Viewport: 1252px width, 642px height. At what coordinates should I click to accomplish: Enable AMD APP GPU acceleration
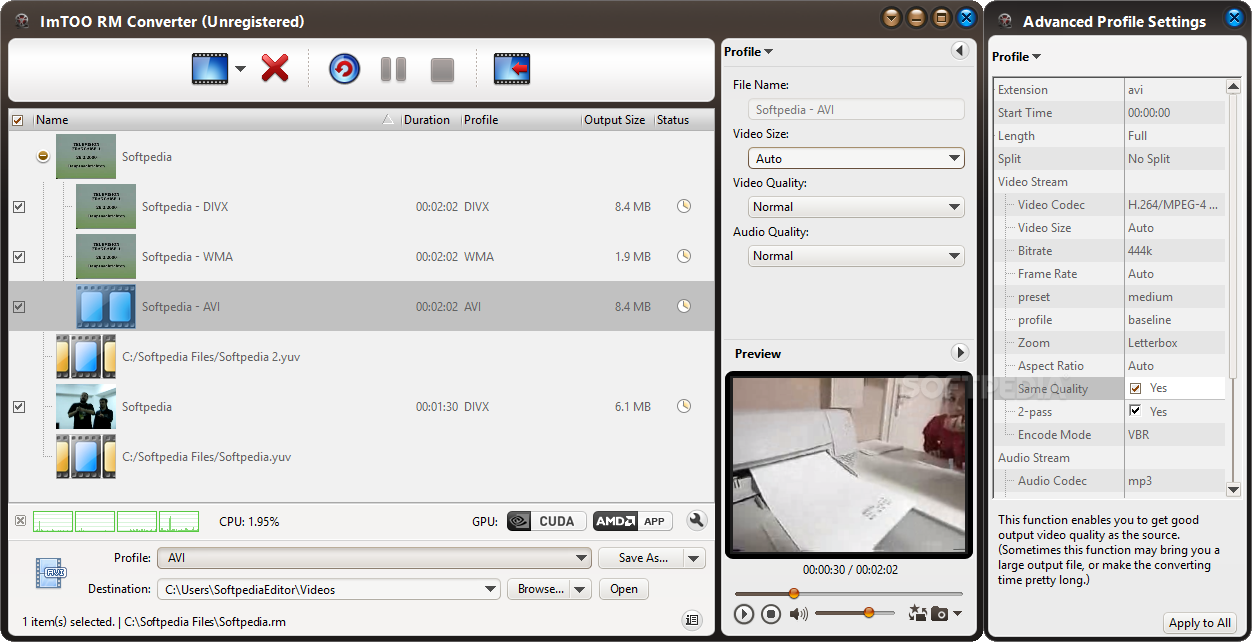click(632, 521)
